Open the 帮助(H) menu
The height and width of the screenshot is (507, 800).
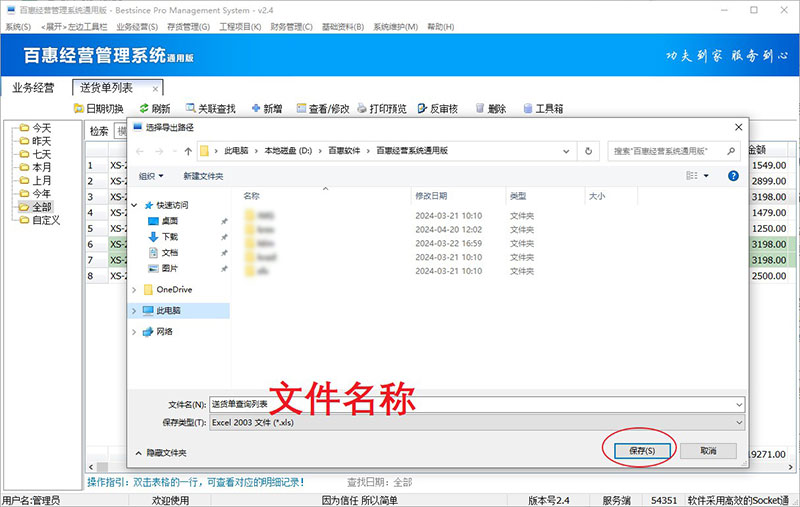pos(440,27)
